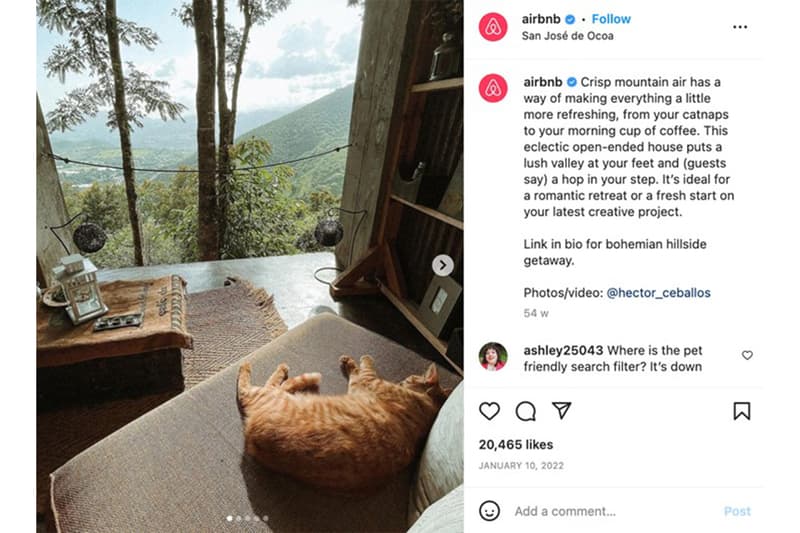Click the carousel pagination dots
This screenshot has height=533, width=800.
pyautogui.click(x=248, y=518)
